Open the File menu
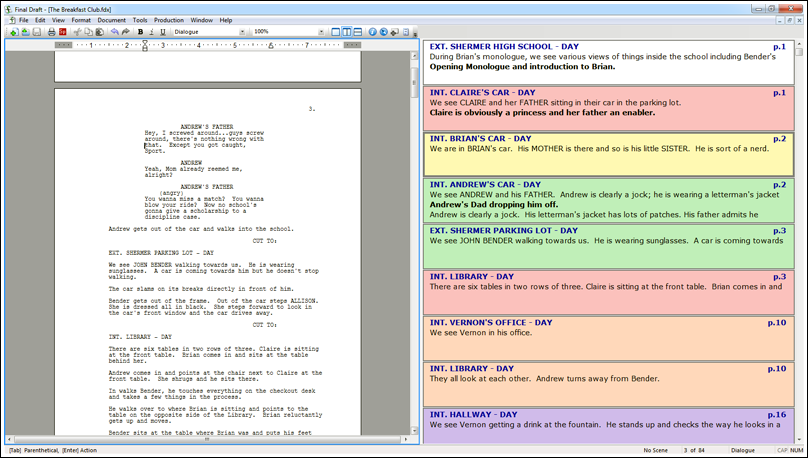This screenshot has height=458, width=808. click(x=24, y=20)
